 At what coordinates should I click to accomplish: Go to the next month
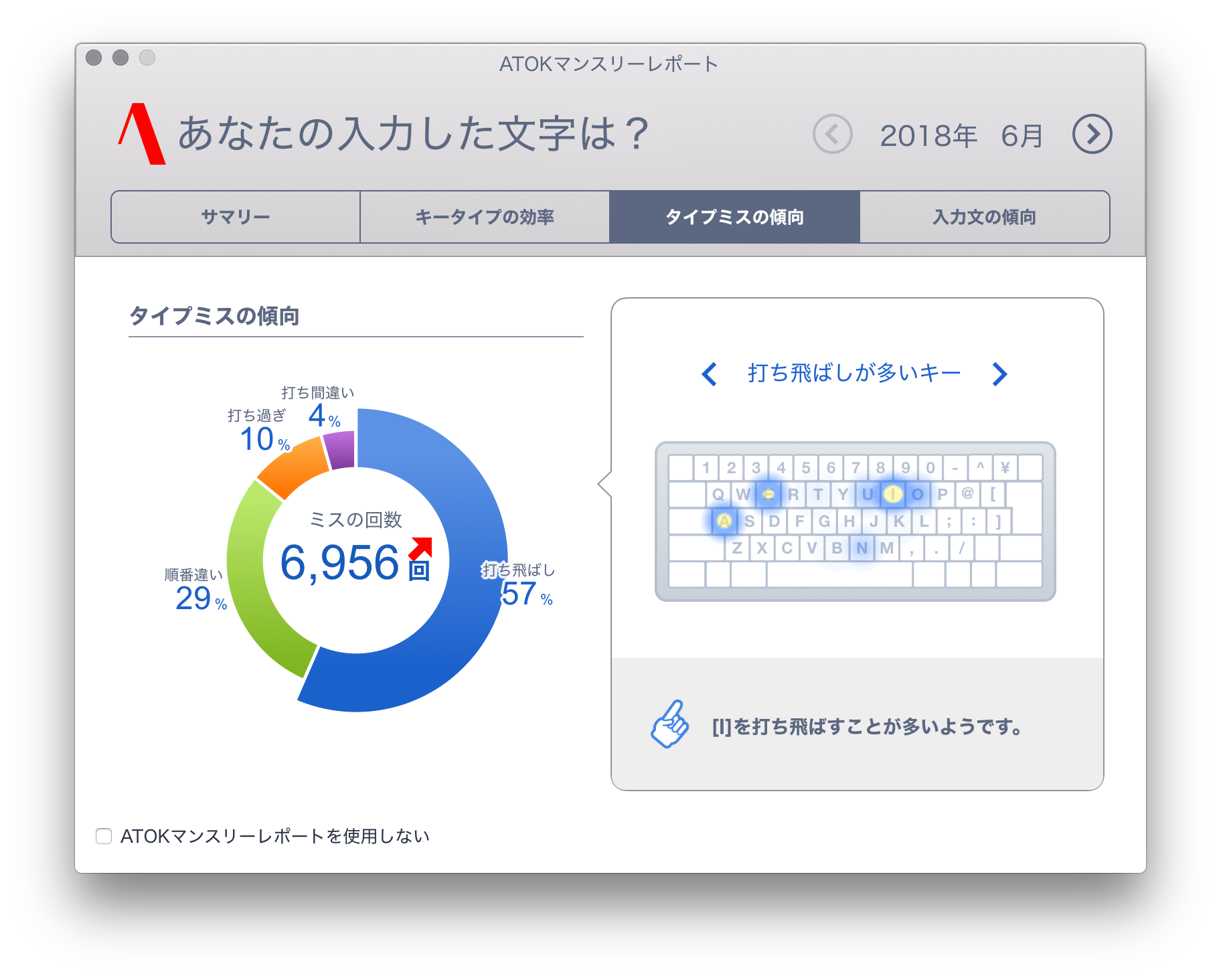pyautogui.click(x=1092, y=135)
